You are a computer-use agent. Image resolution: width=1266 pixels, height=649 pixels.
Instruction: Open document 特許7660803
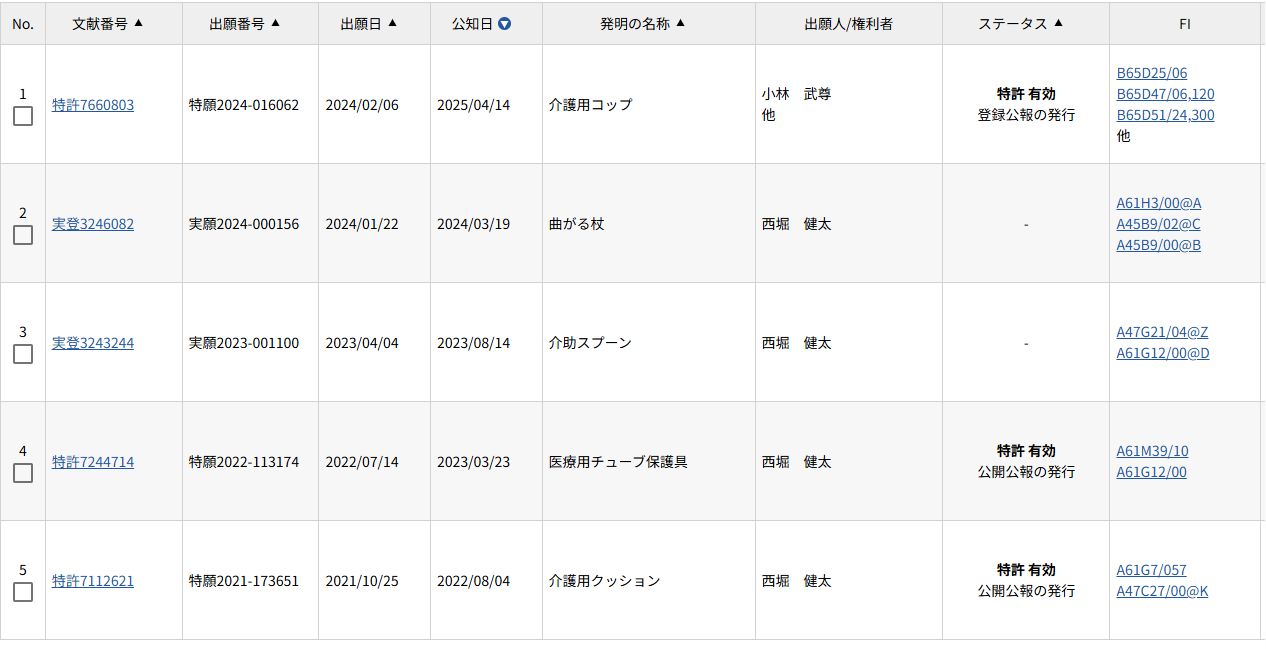93,105
